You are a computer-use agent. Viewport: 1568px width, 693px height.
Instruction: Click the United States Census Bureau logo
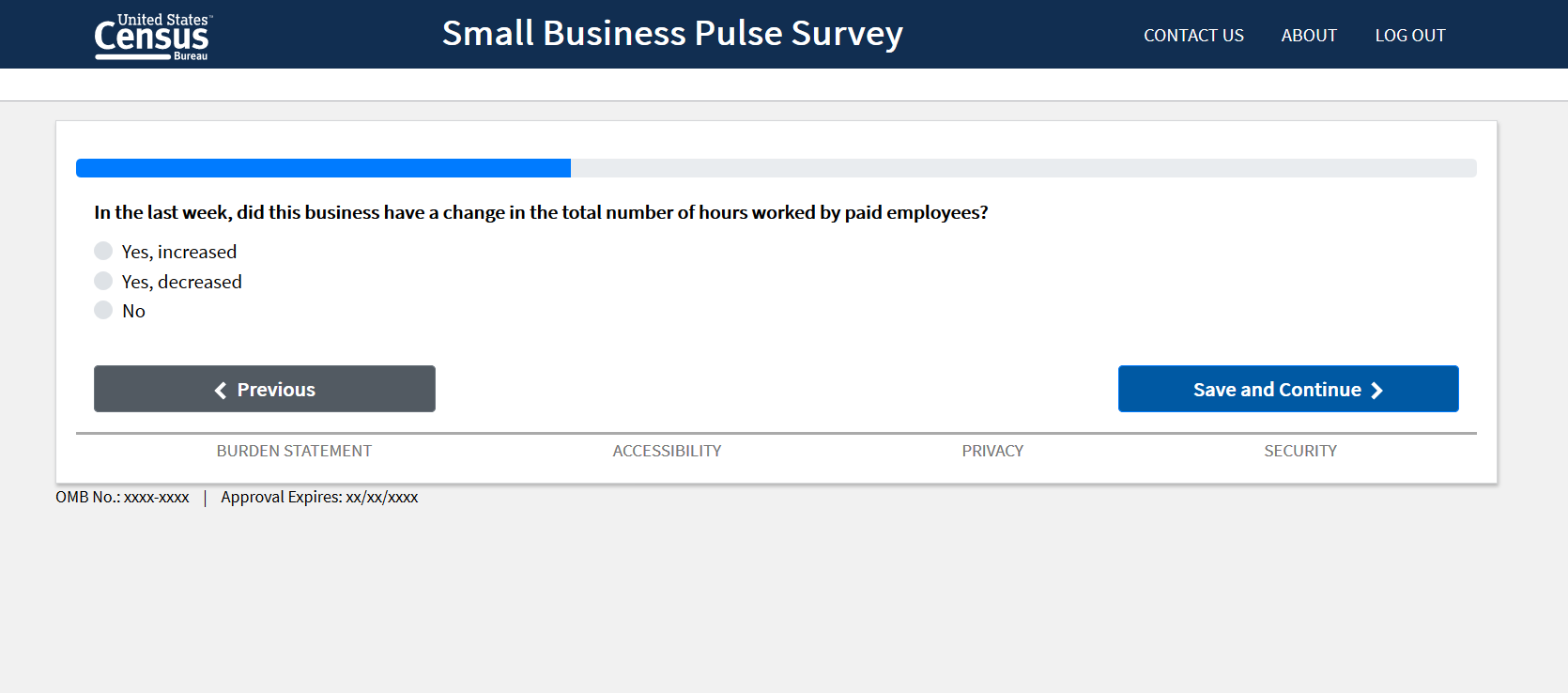click(152, 37)
